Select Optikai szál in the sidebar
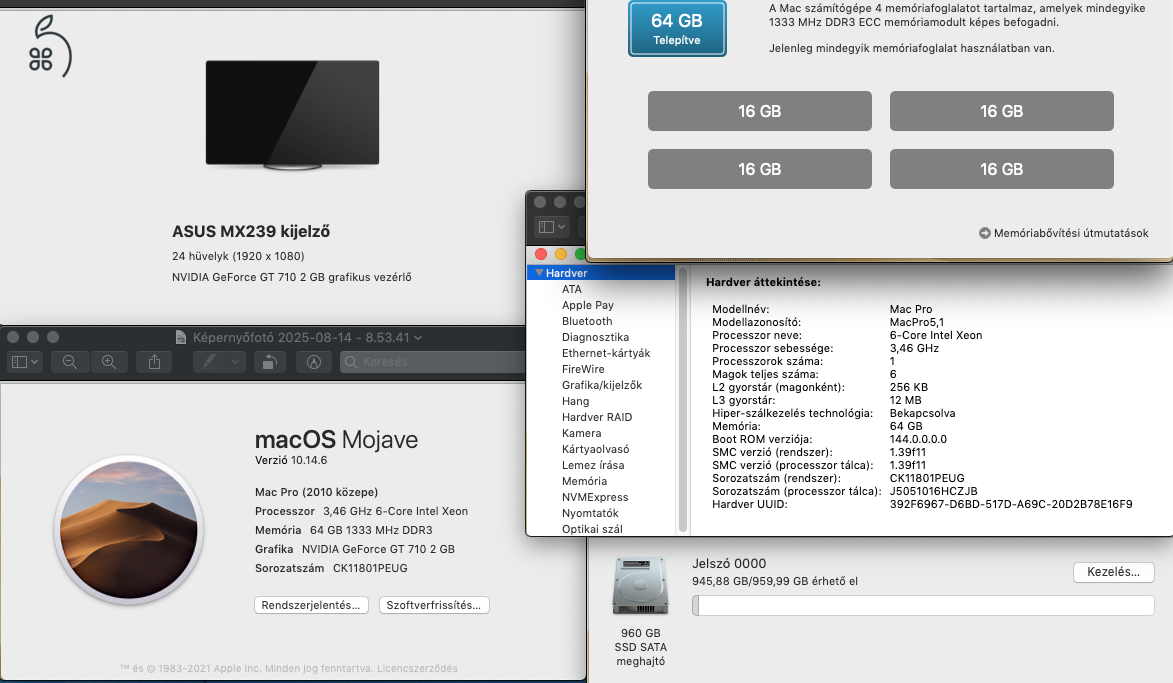 tap(592, 529)
